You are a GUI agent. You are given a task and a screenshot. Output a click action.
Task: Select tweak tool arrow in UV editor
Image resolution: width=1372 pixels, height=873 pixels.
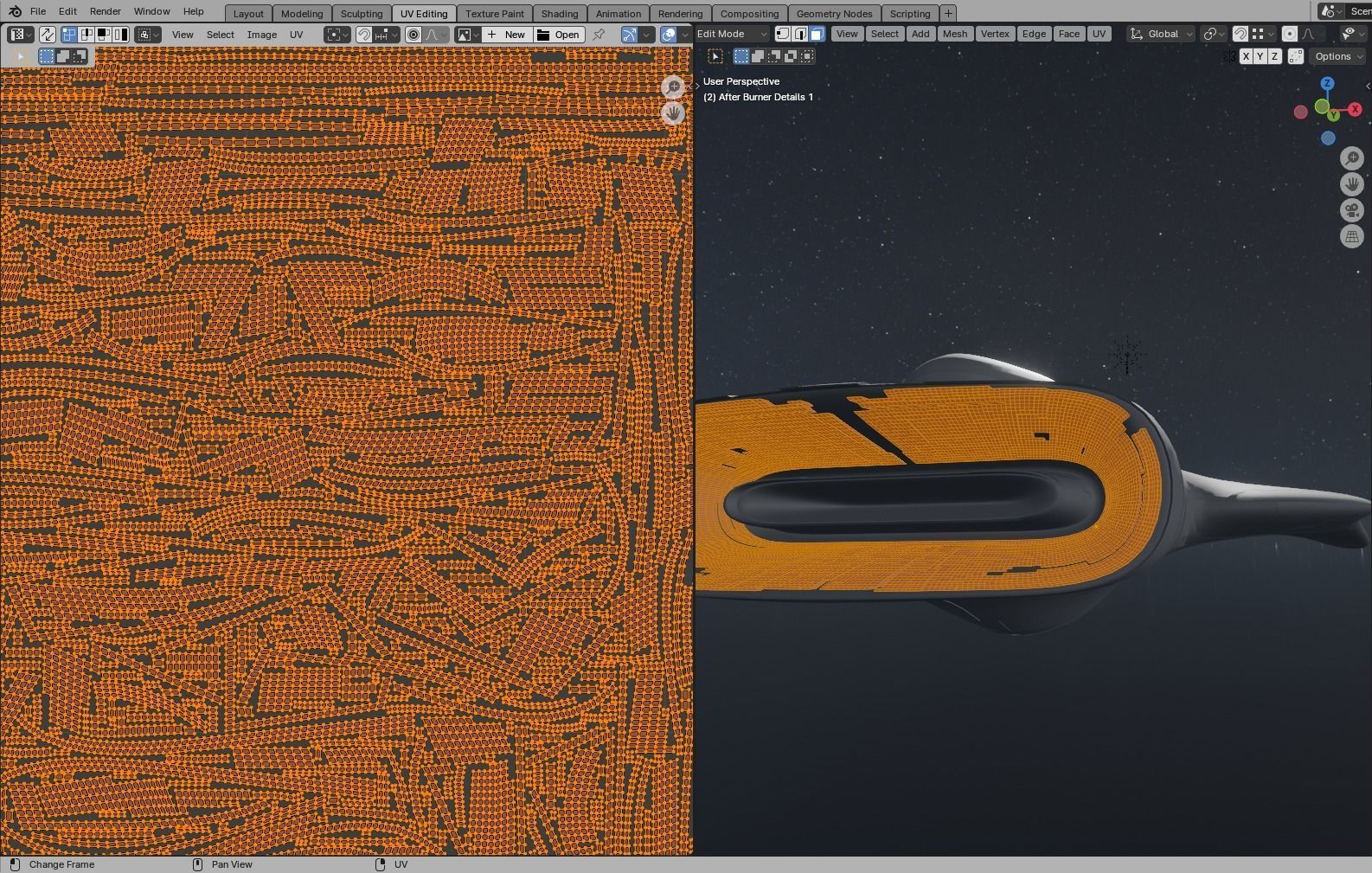[20, 56]
